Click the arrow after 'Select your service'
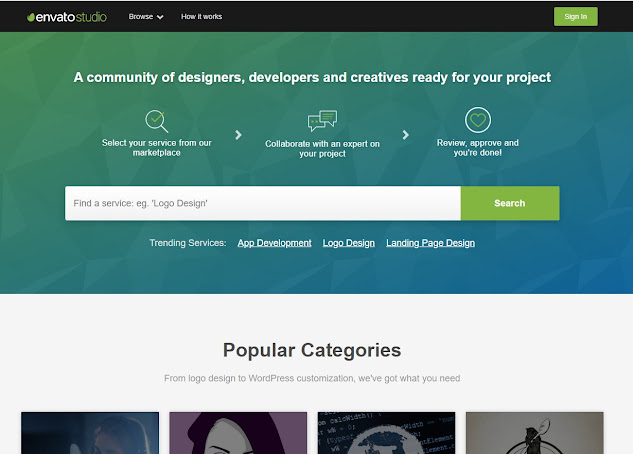Image resolution: width=633 pixels, height=454 pixels. click(x=239, y=135)
